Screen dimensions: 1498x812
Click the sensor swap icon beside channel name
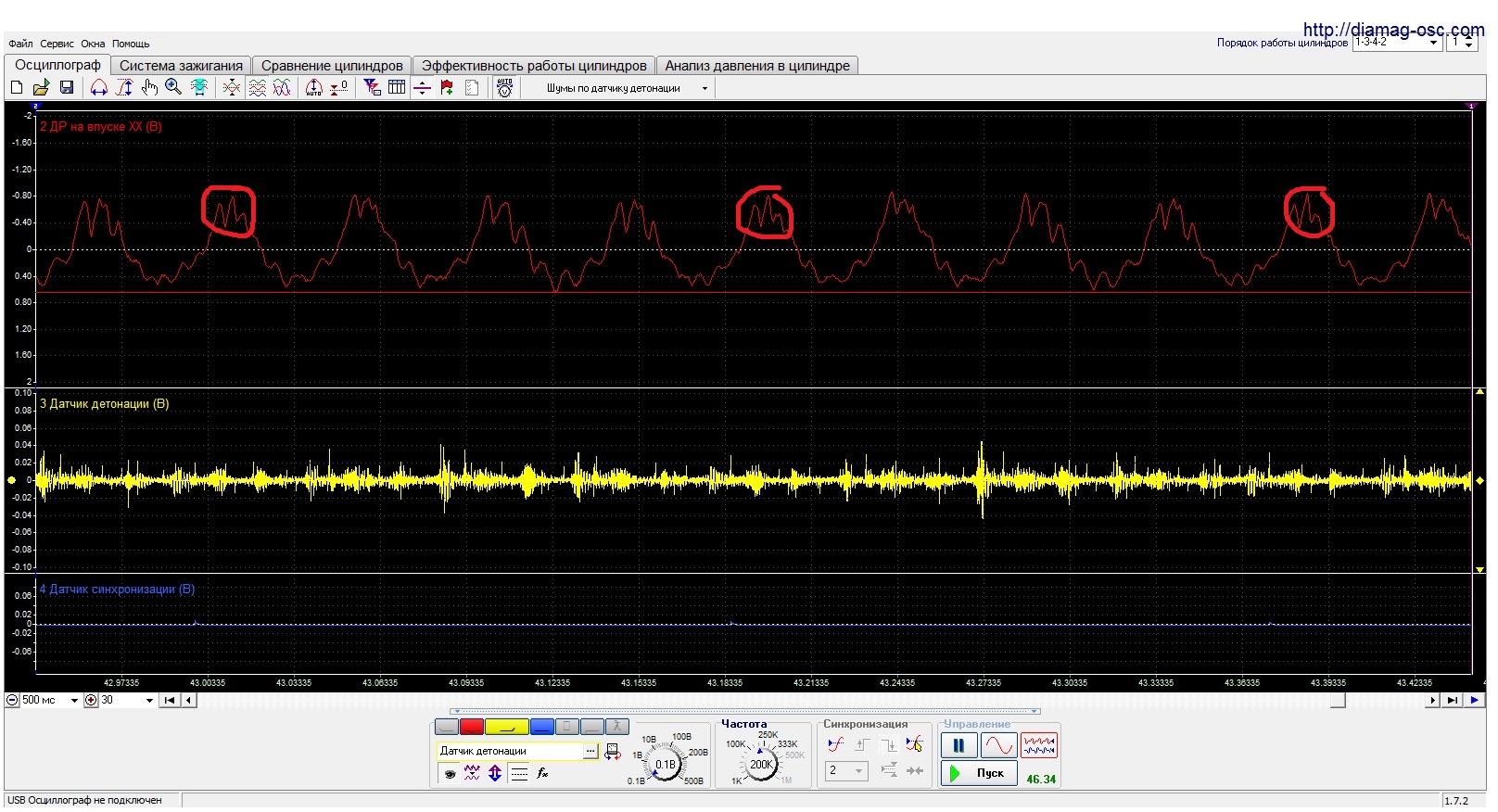point(613,752)
